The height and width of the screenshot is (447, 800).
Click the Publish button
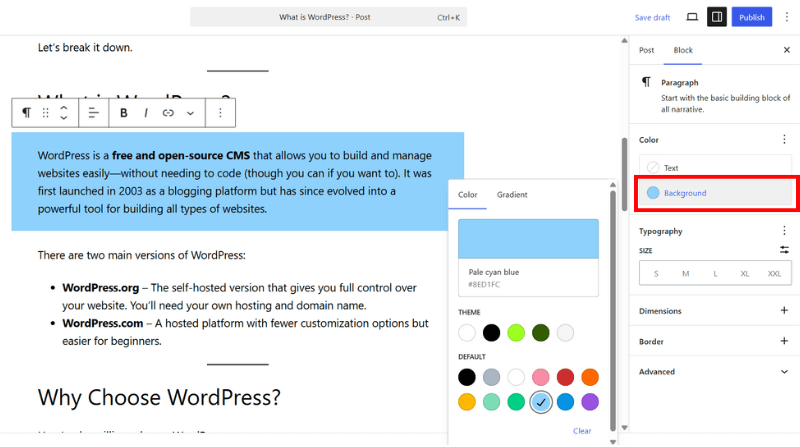(x=752, y=17)
